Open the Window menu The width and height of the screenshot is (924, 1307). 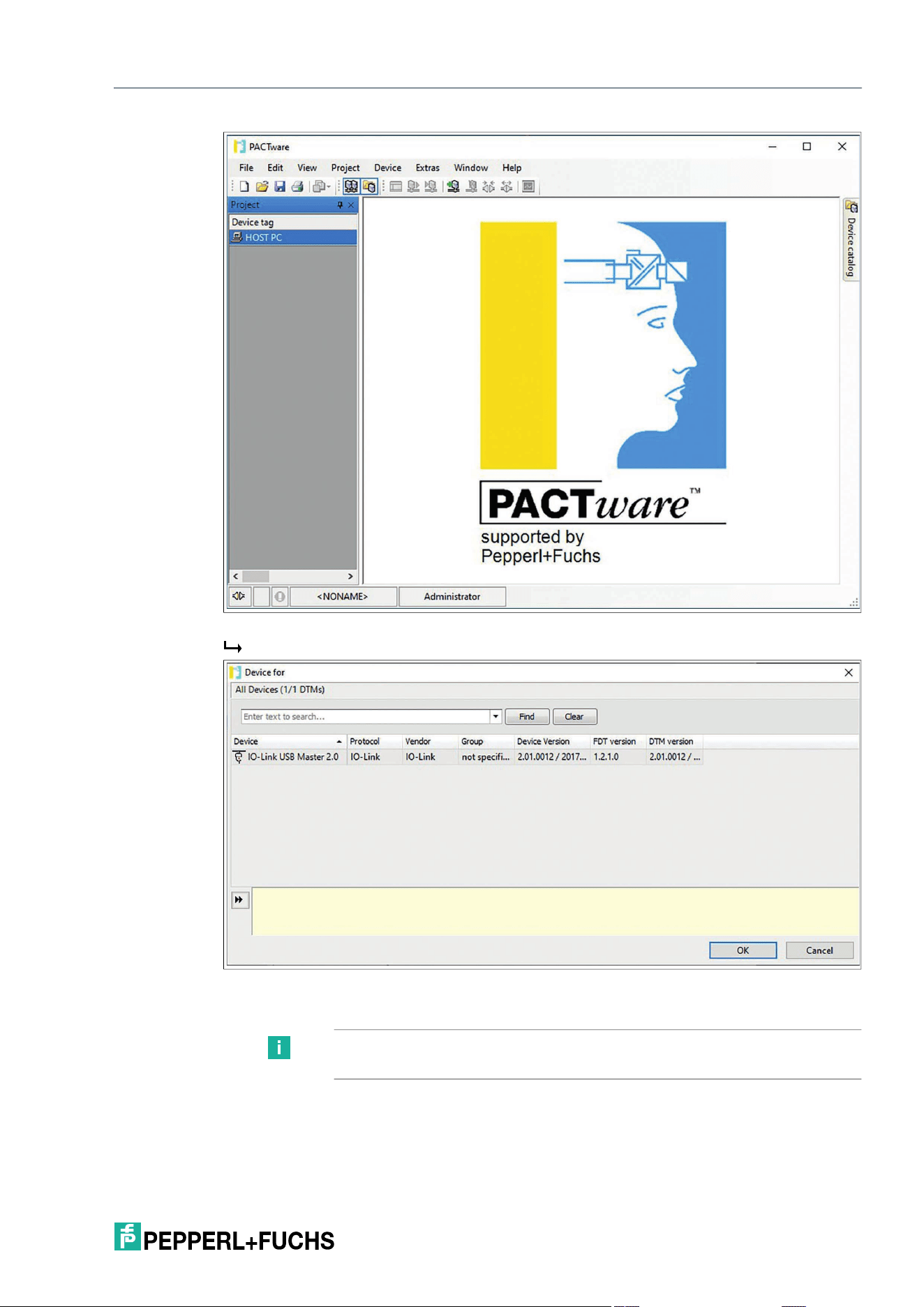click(x=471, y=168)
